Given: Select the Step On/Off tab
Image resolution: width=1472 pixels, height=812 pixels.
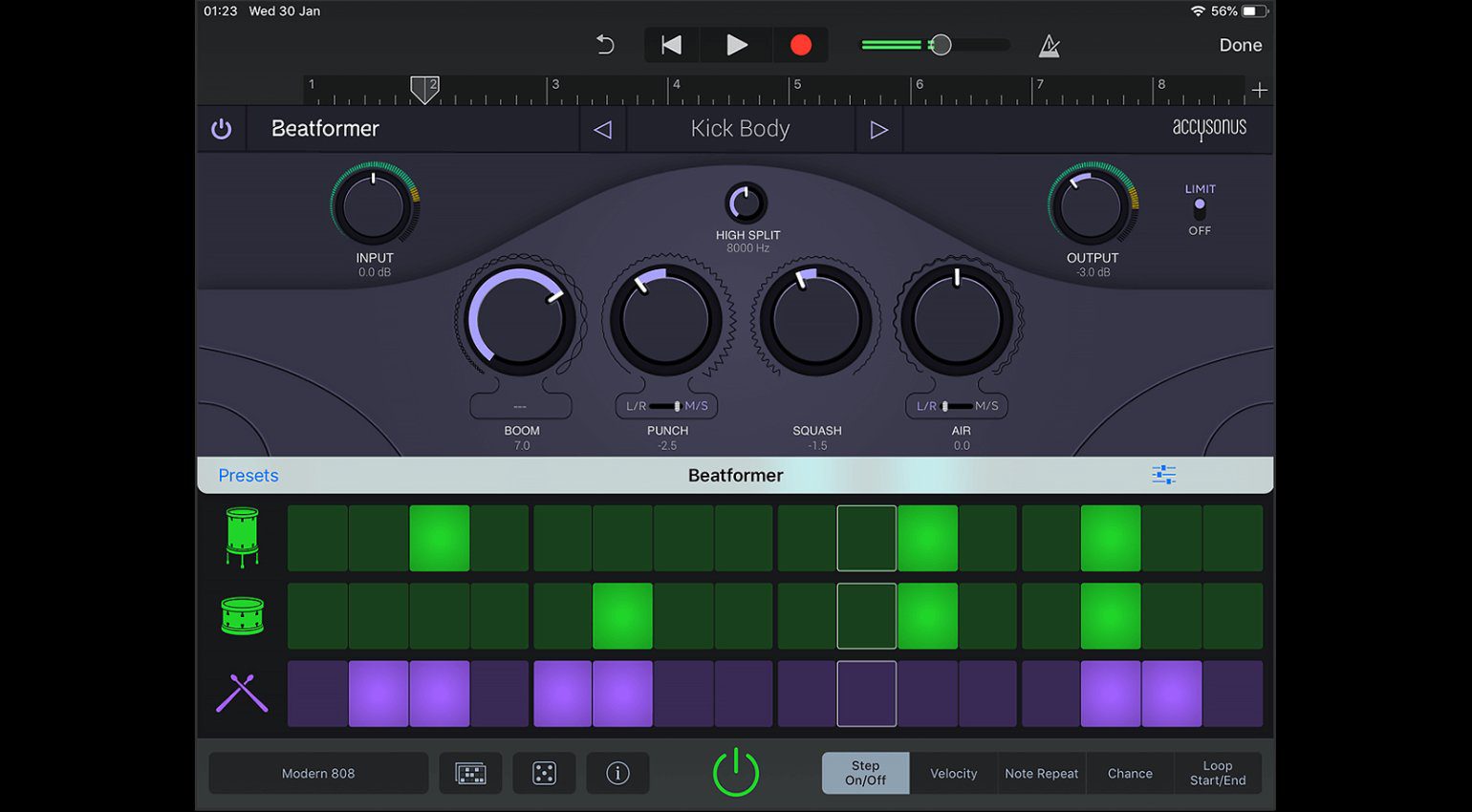Looking at the screenshot, I should (x=865, y=773).
